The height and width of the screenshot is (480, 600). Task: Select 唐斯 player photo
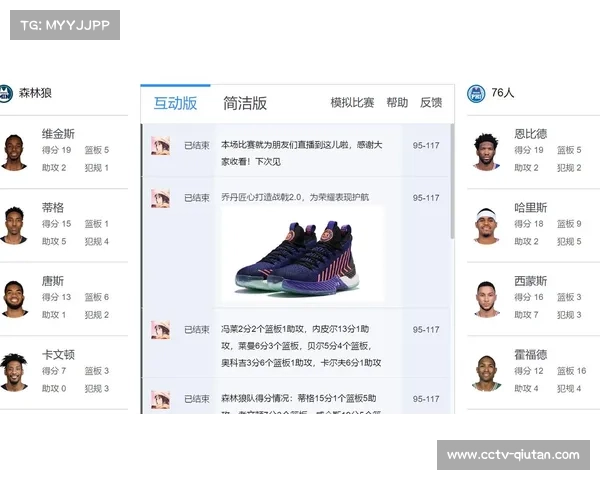[15, 299]
